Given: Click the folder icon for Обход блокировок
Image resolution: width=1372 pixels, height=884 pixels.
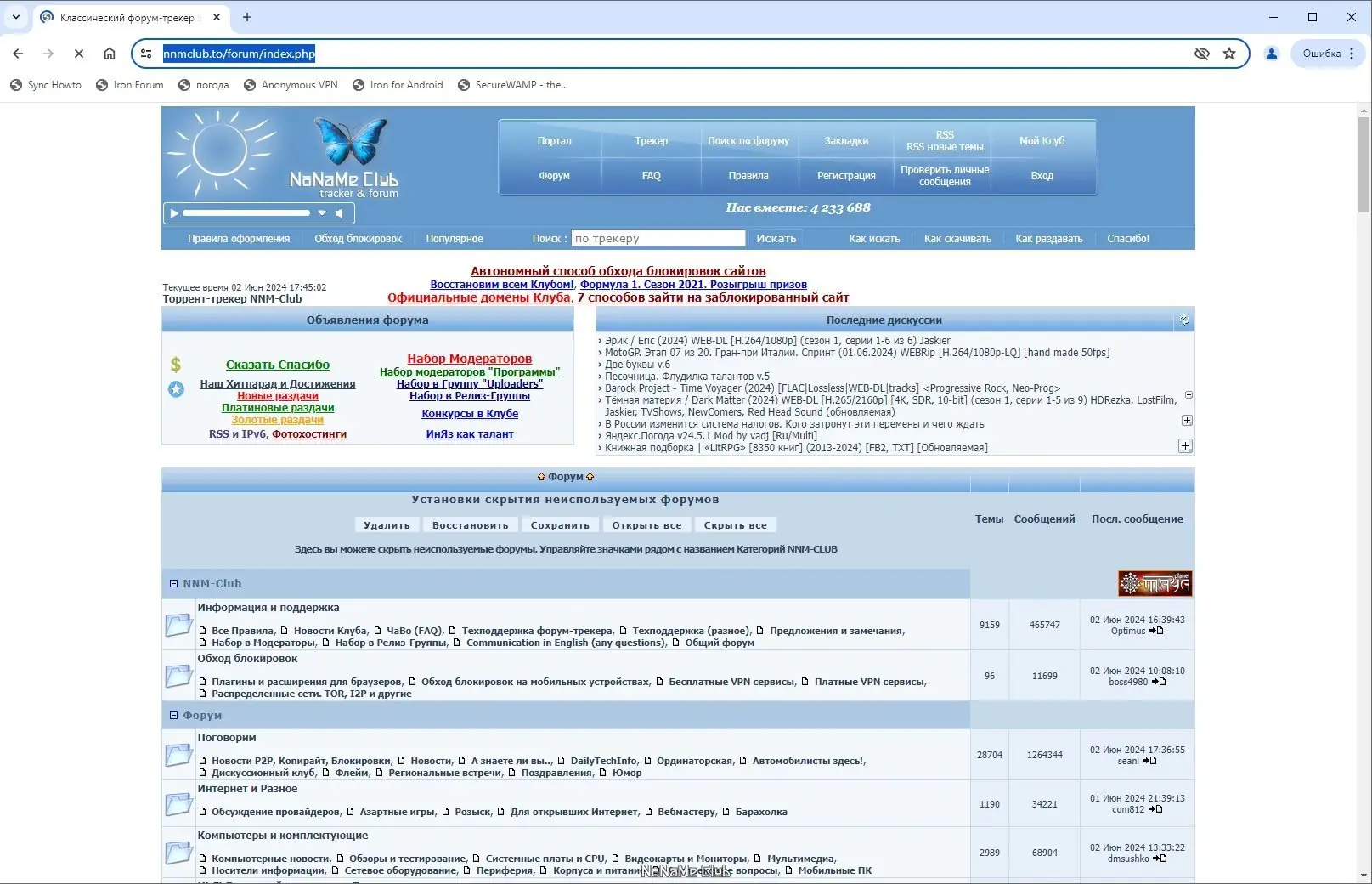Looking at the screenshot, I should [x=178, y=676].
